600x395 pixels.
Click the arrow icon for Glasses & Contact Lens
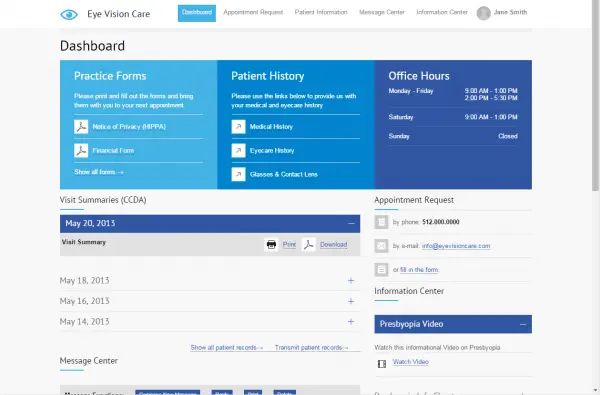pos(238,174)
